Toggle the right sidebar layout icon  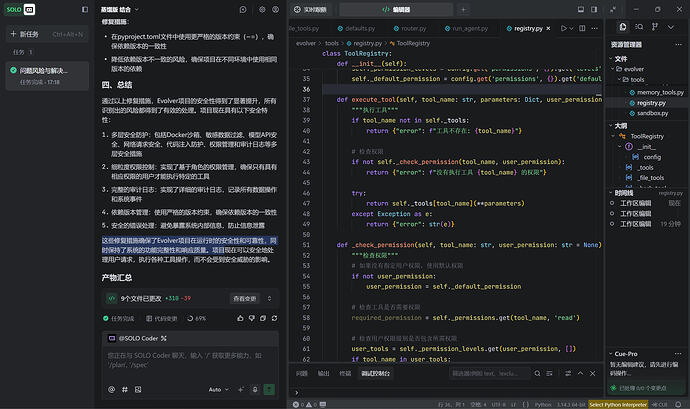(594, 9)
